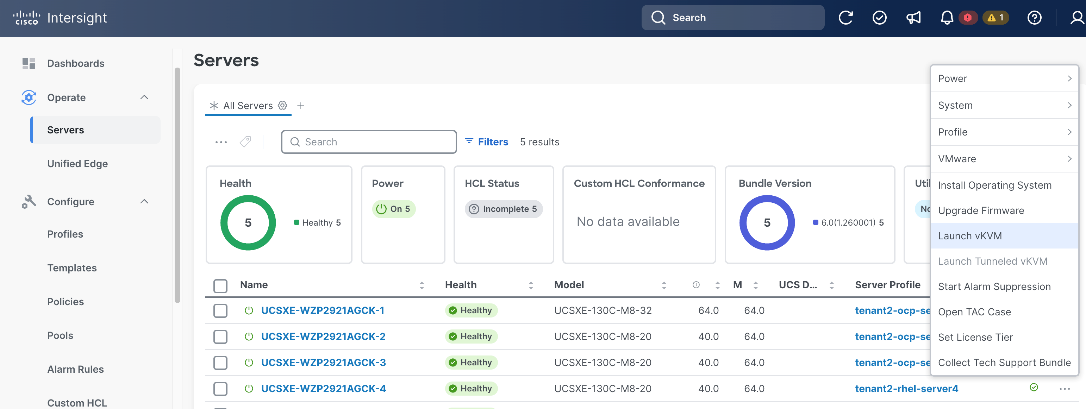Open the bulk actions ellipsis
The image size is (1086, 409).
coord(221,142)
